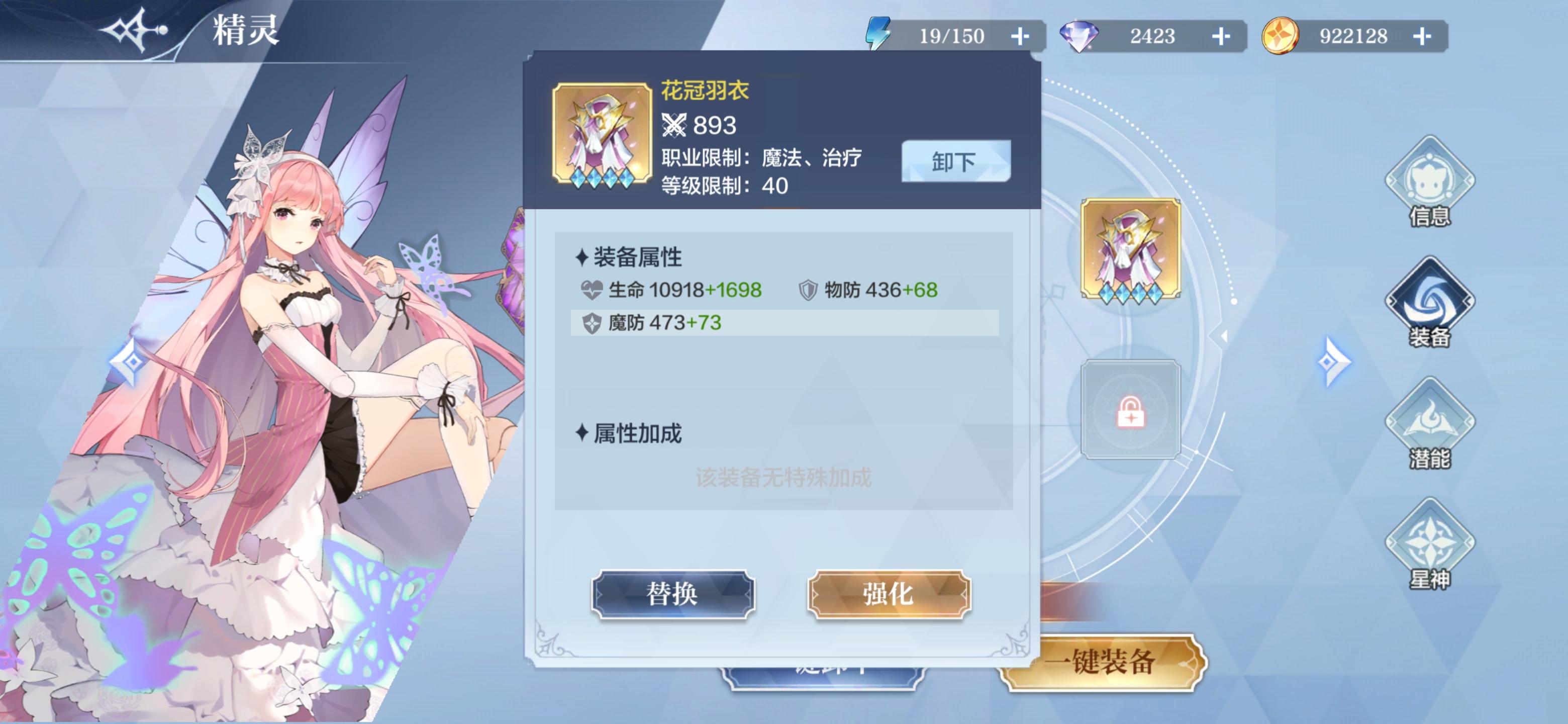This screenshot has height=724, width=1568.
Task: Add diamonds with the plus button
Action: click(1220, 36)
